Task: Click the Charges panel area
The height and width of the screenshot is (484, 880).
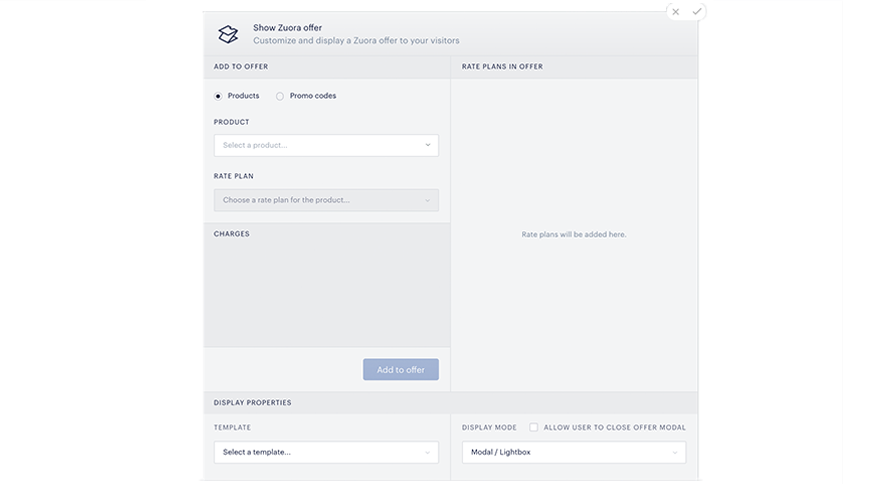Action: 327,285
